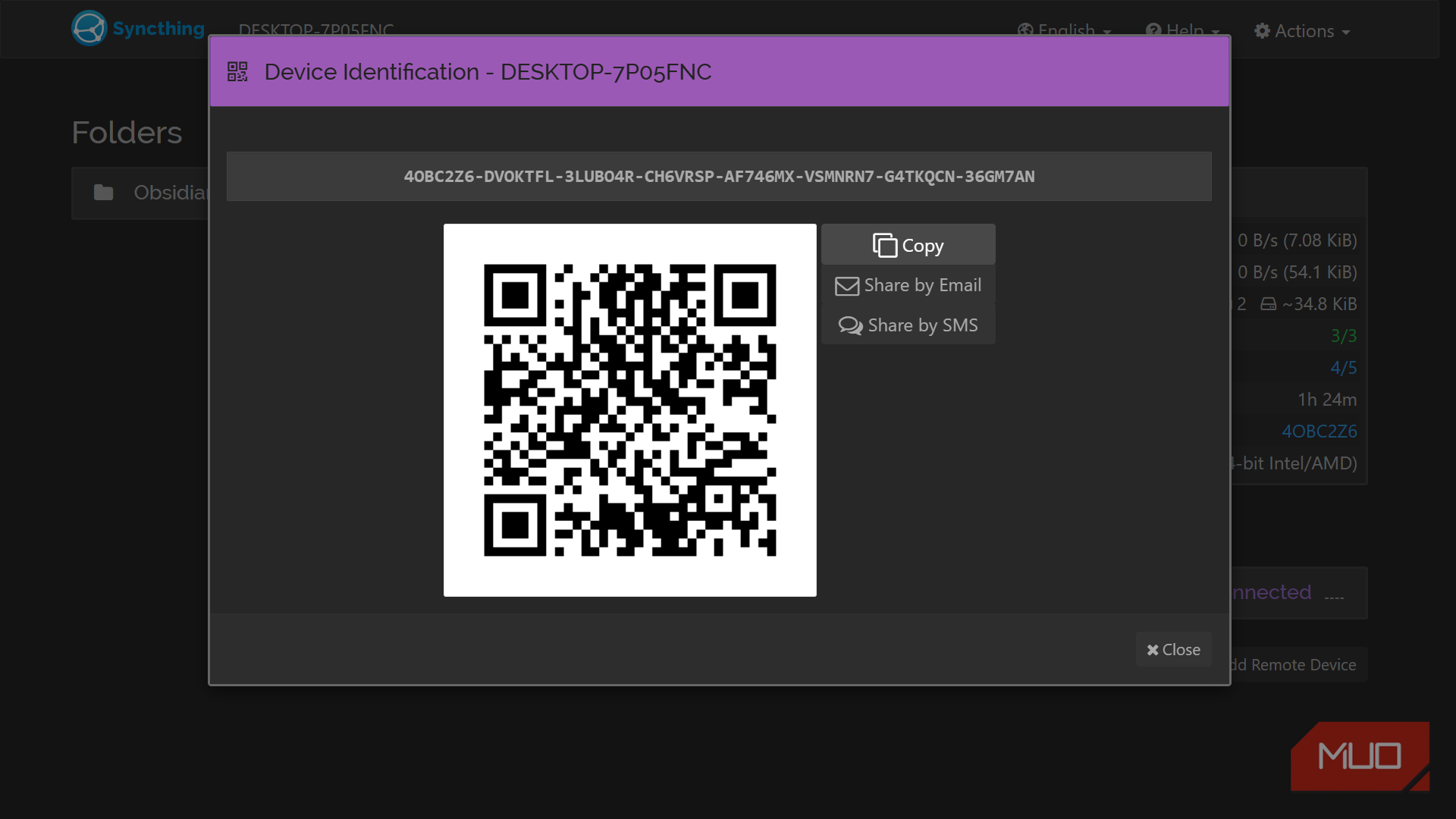The image size is (1456, 819).
Task: Click the 1h 24m uptime value
Action: click(1327, 400)
